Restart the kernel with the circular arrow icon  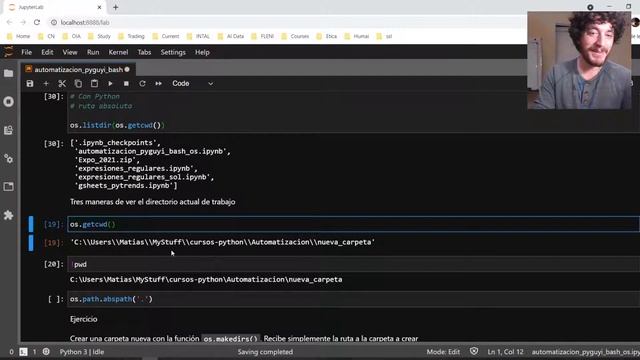142,84
